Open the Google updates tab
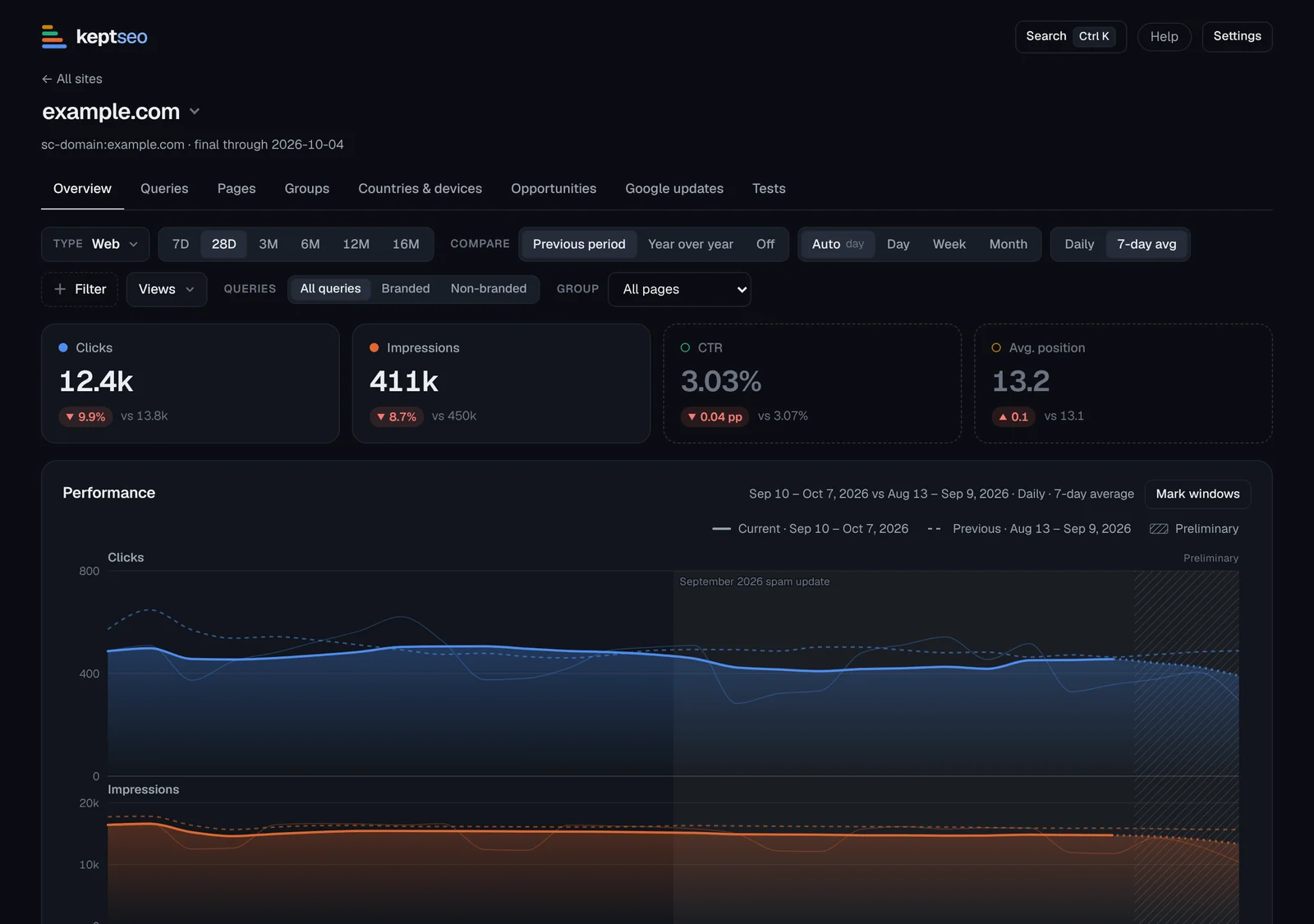This screenshot has width=1314, height=924. click(674, 189)
